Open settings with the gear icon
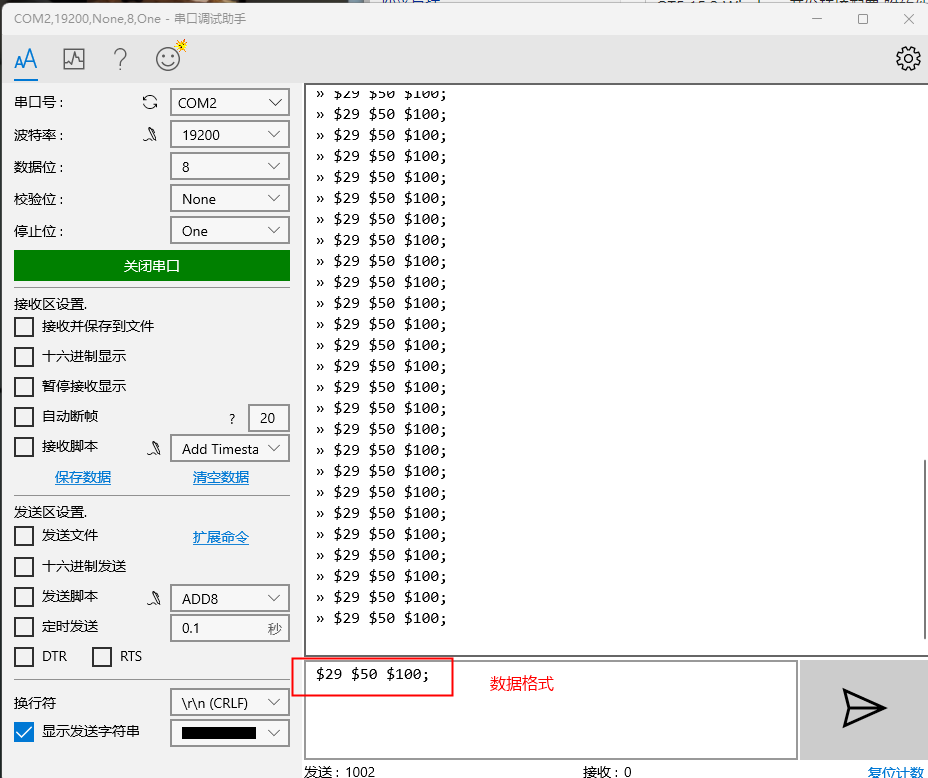The height and width of the screenshot is (778, 928). [908, 59]
